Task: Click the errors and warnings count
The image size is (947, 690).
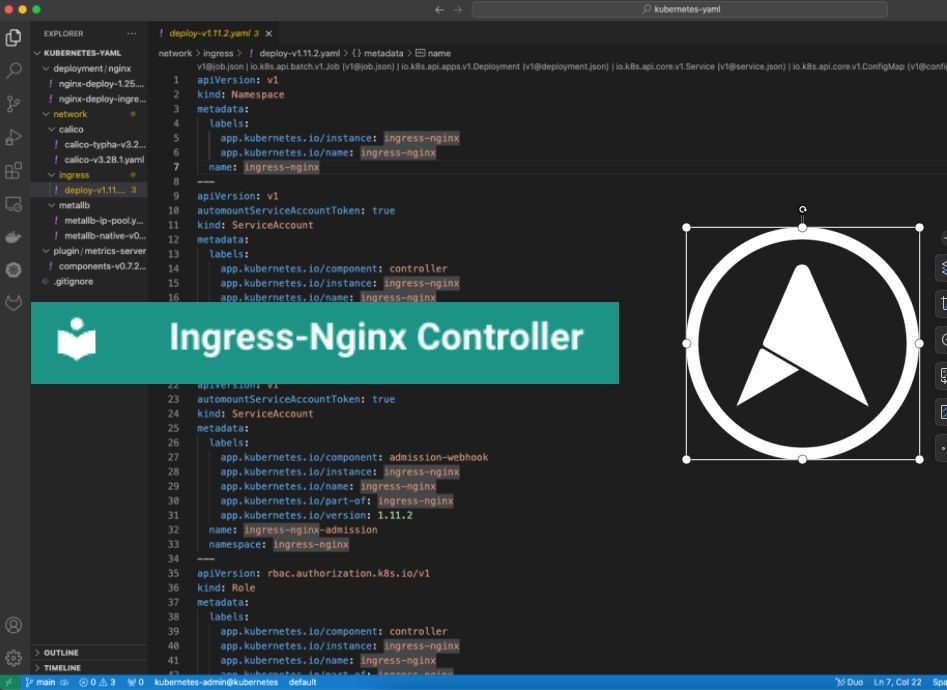Action: [x=97, y=682]
